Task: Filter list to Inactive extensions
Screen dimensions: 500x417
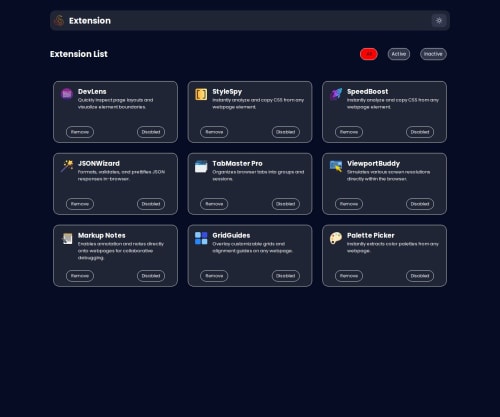Action: 433,54
